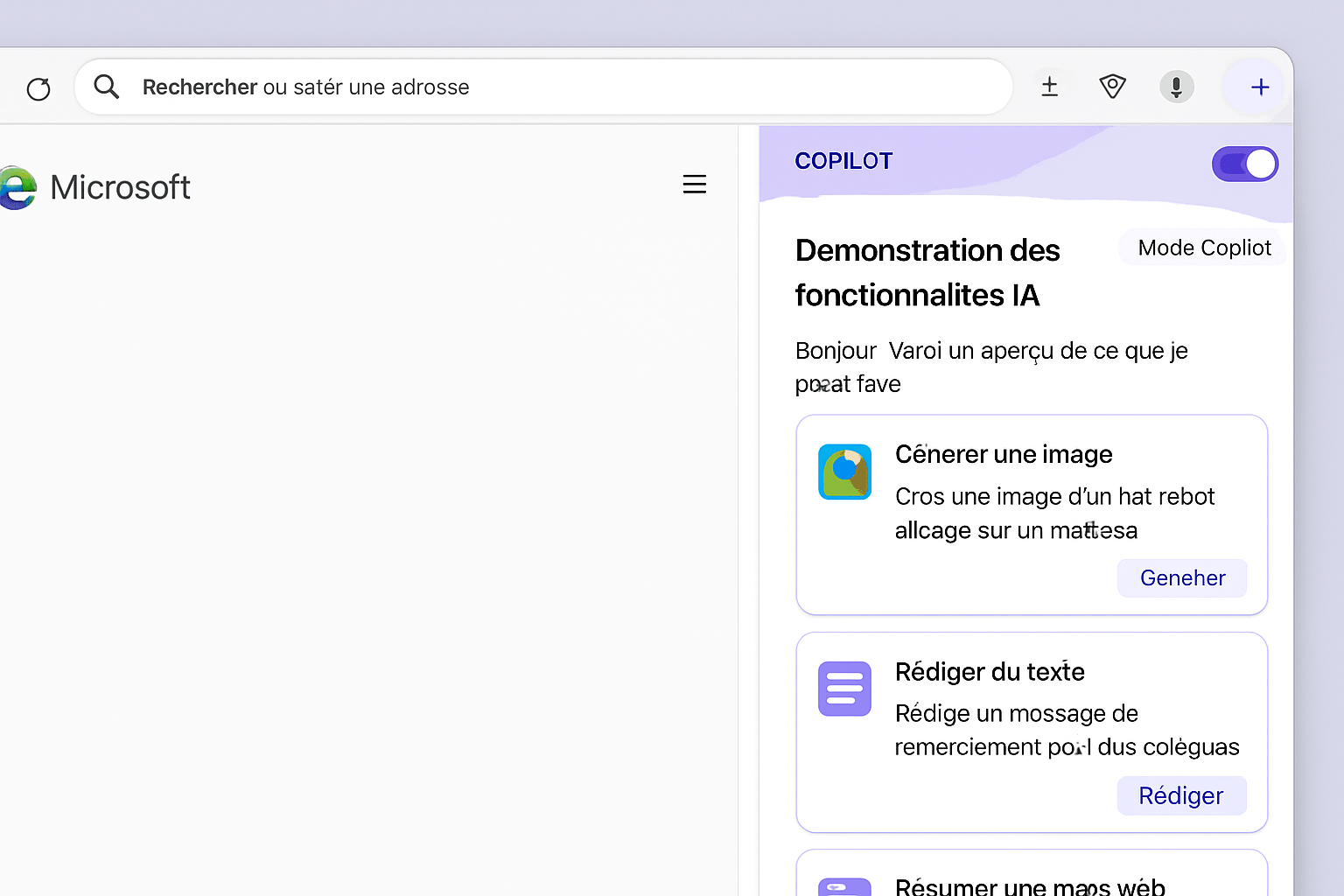Viewport: 1344px width, 896px height.
Task: Select the image generation icon on the first card
Action: coord(844,472)
